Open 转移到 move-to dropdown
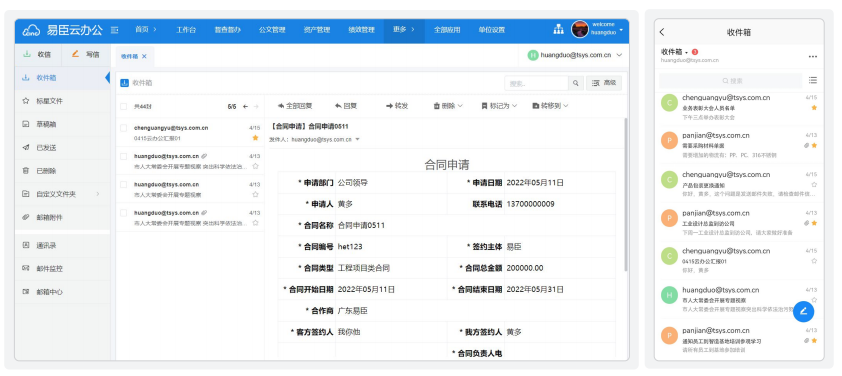This screenshot has height=376, width=842. pyautogui.click(x=550, y=106)
